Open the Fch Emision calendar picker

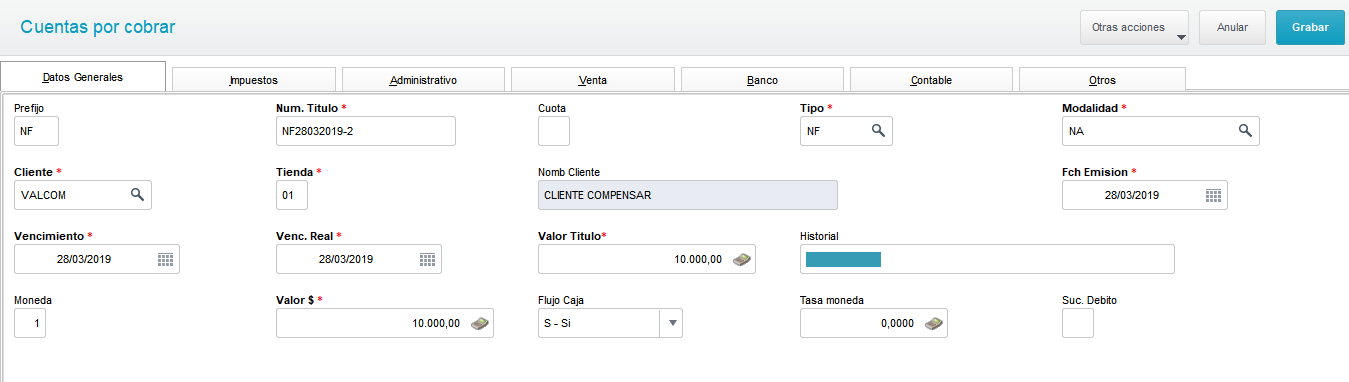(1213, 195)
